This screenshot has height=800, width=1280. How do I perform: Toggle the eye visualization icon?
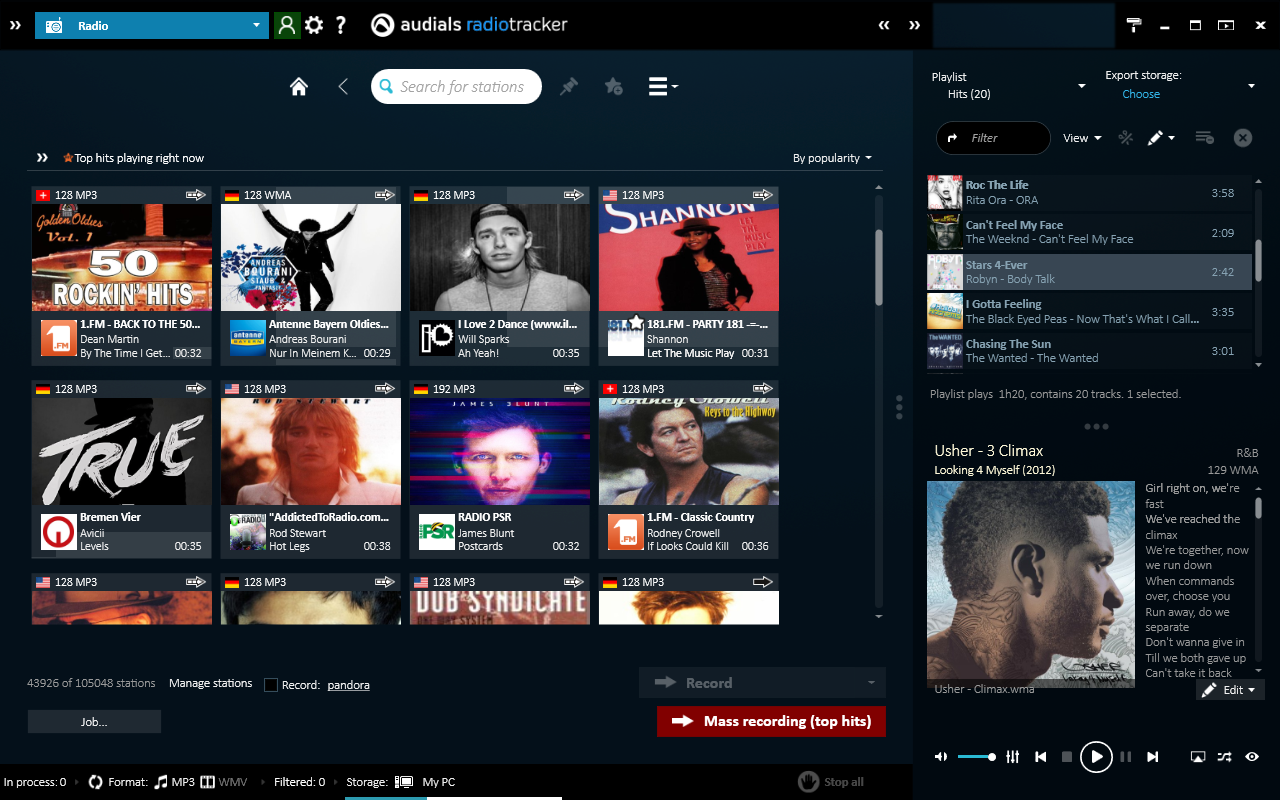point(1252,757)
